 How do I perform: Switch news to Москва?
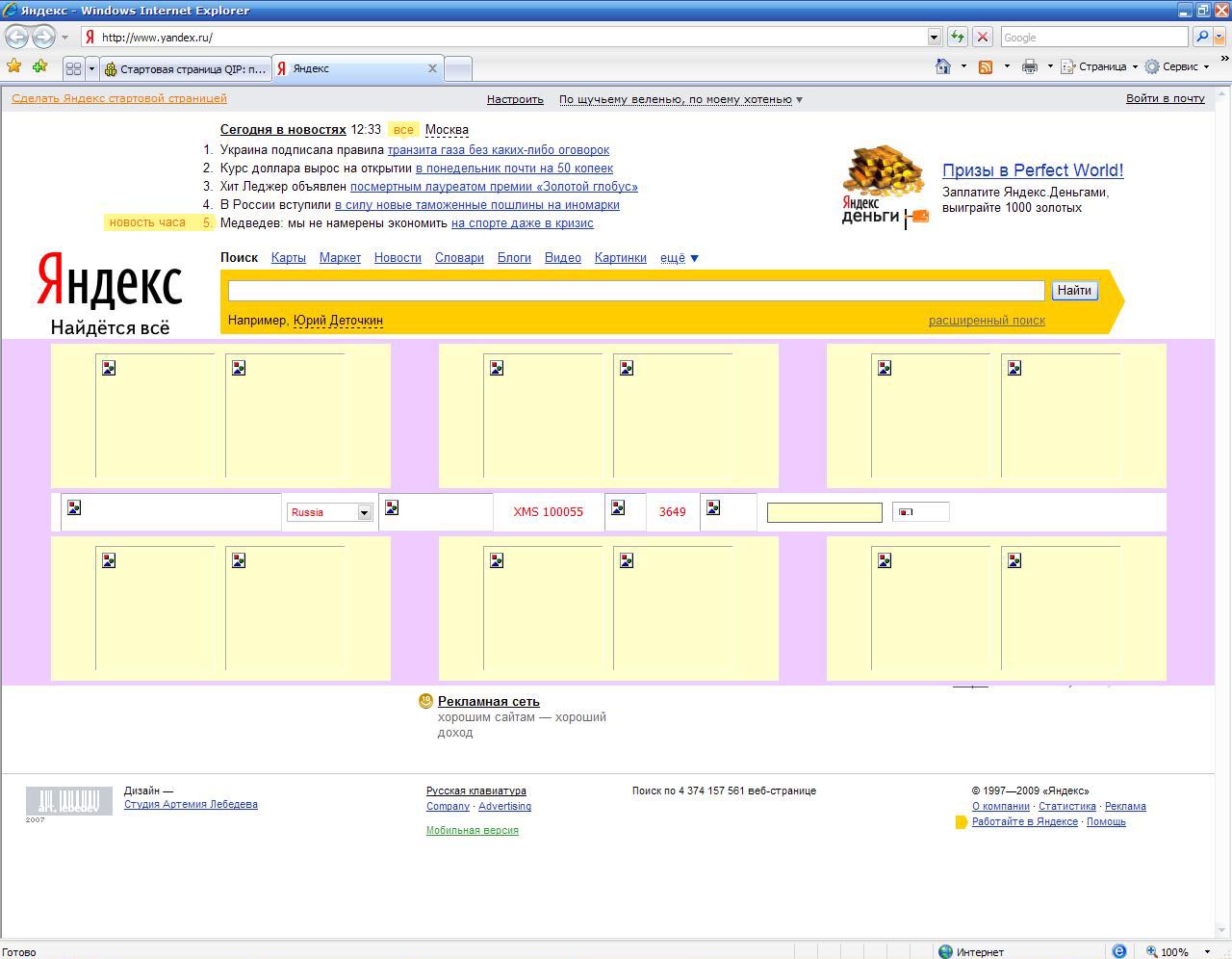point(447,129)
